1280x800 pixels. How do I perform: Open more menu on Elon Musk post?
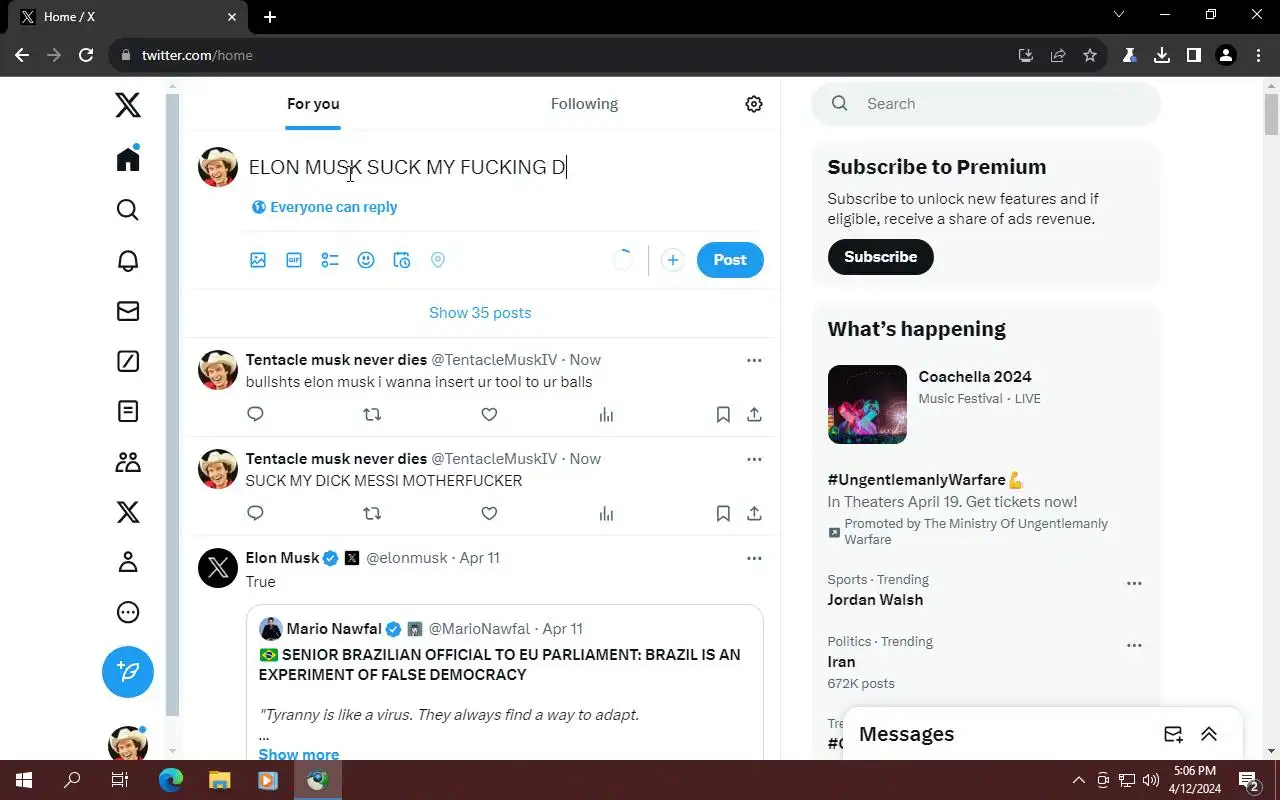(754, 558)
